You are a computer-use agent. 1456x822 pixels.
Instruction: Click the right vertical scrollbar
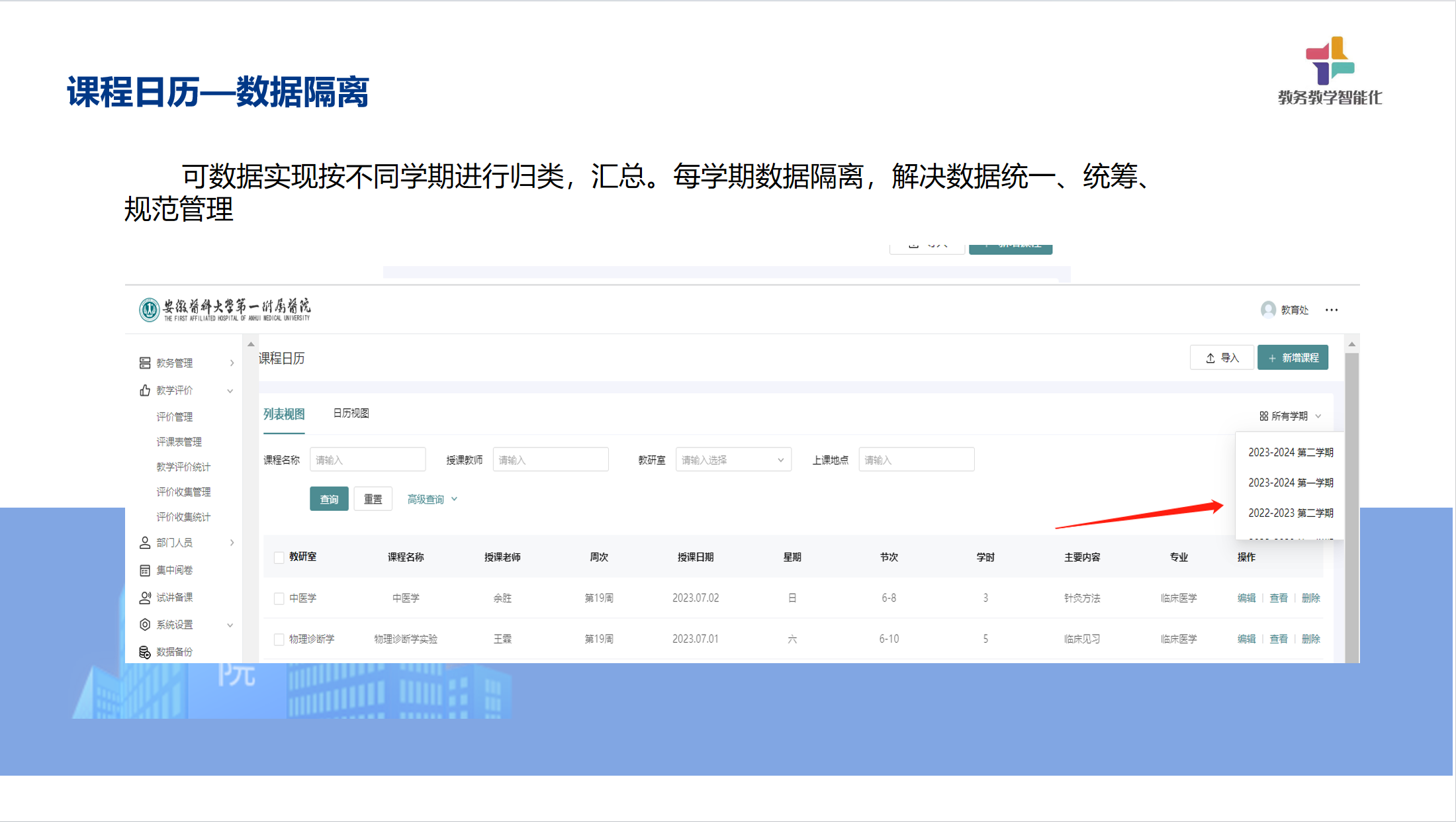(x=1352, y=503)
